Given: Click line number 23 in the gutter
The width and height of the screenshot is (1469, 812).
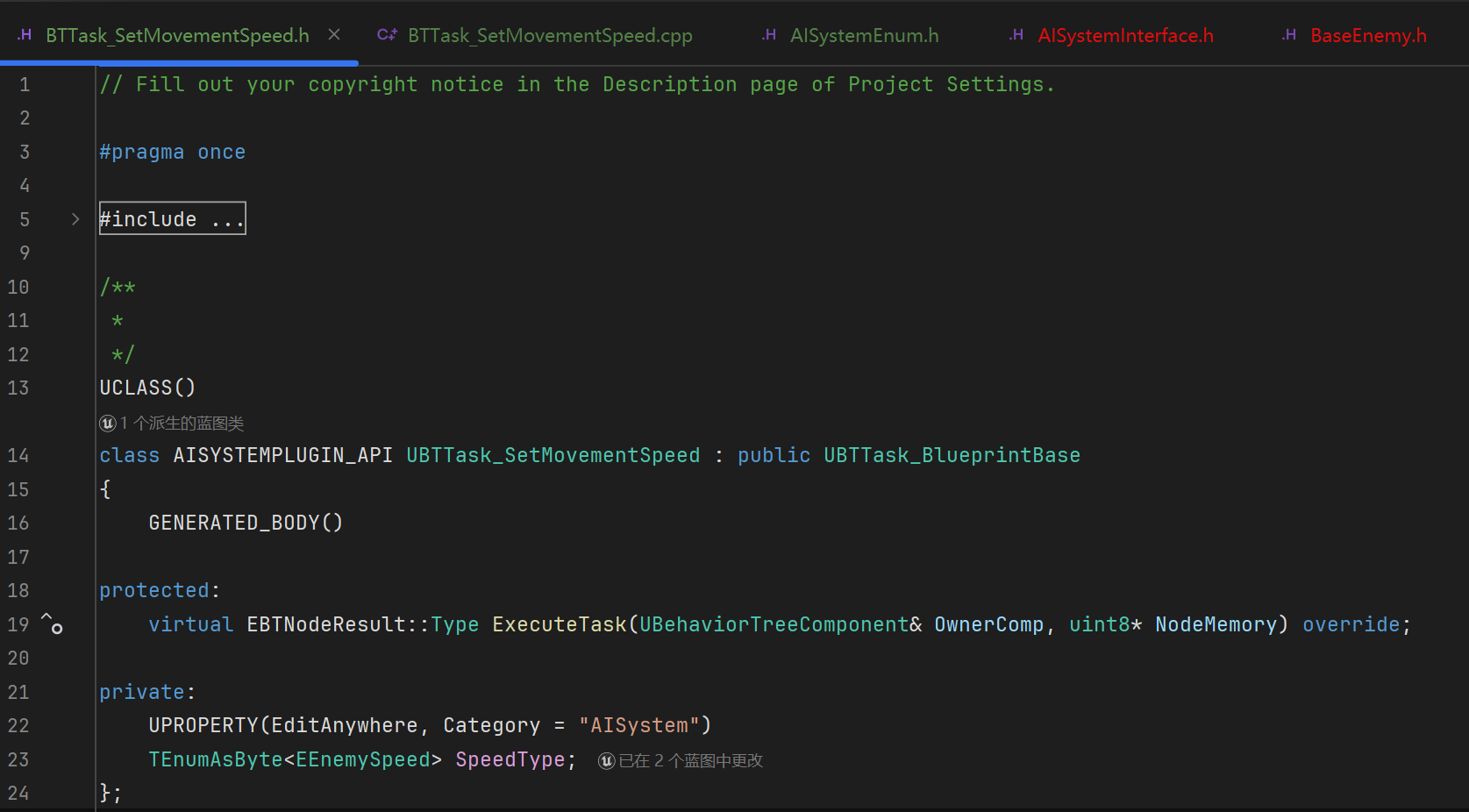Looking at the screenshot, I should click(x=18, y=759).
